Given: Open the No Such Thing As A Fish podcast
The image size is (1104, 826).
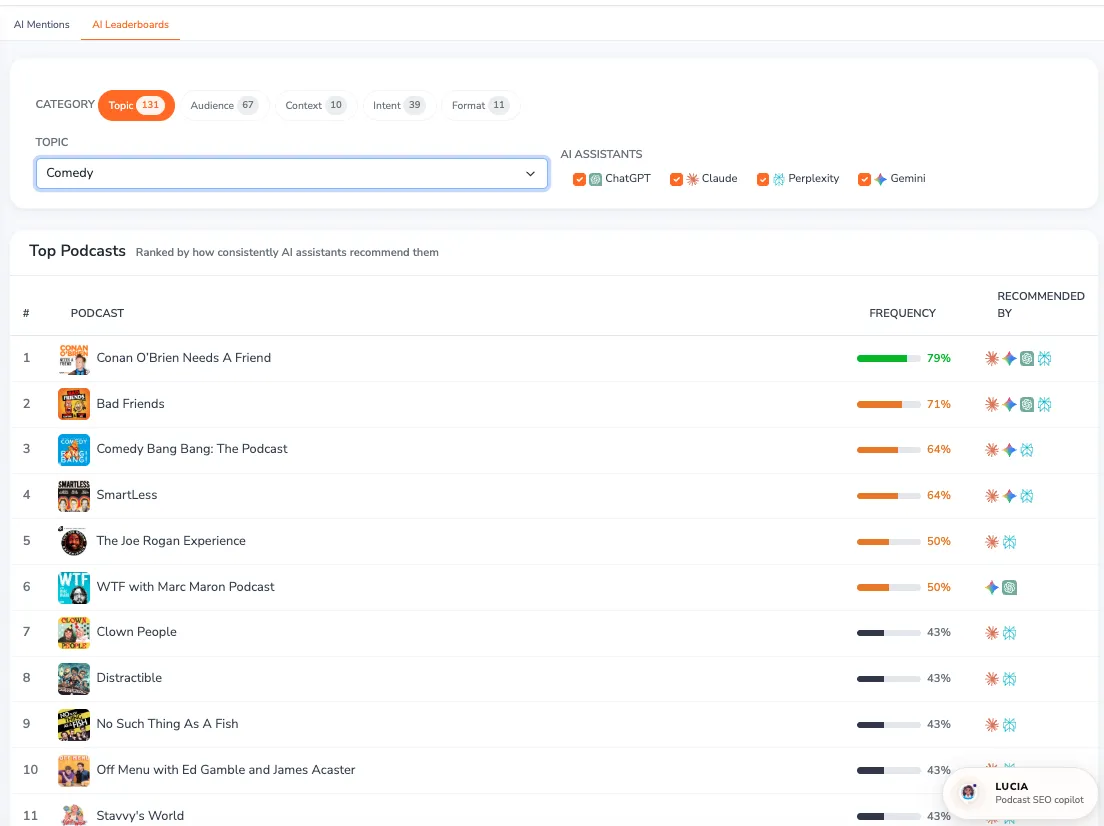Looking at the screenshot, I should [167, 723].
